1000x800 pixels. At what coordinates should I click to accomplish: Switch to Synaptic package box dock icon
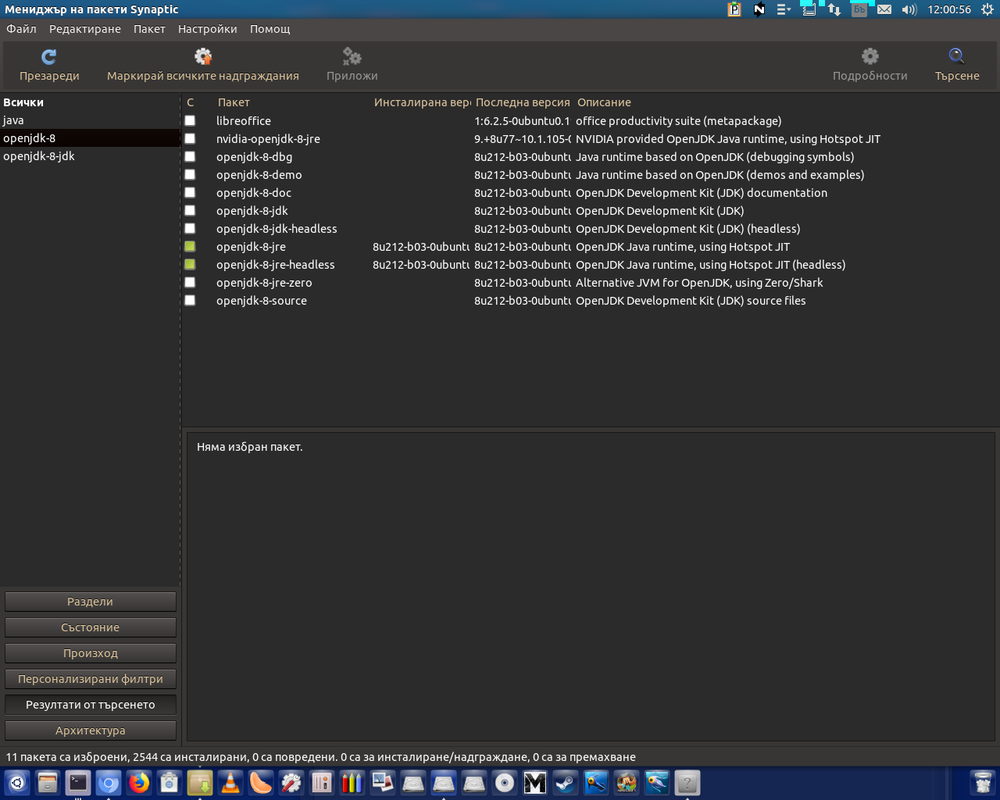tap(200, 783)
